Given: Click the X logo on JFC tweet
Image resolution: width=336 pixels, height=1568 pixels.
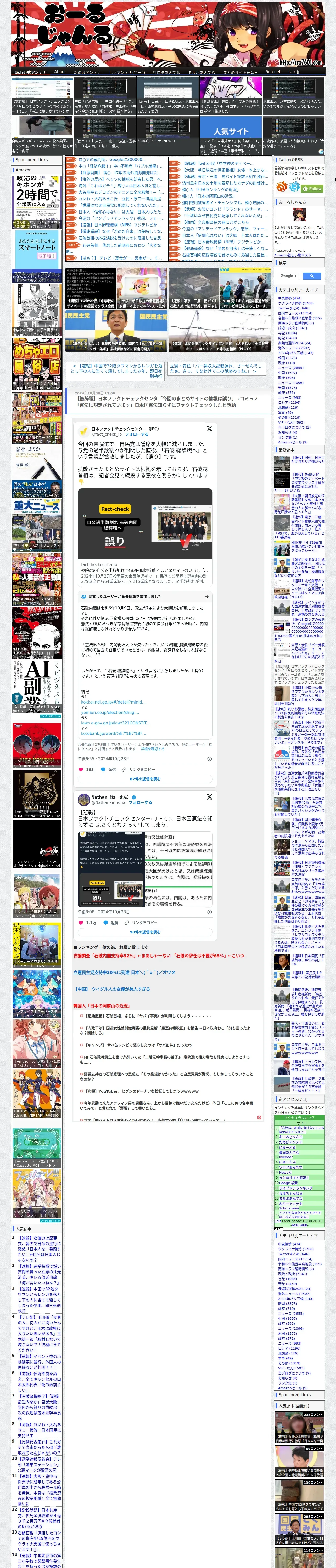Looking at the screenshot, I should pos(209,429).
